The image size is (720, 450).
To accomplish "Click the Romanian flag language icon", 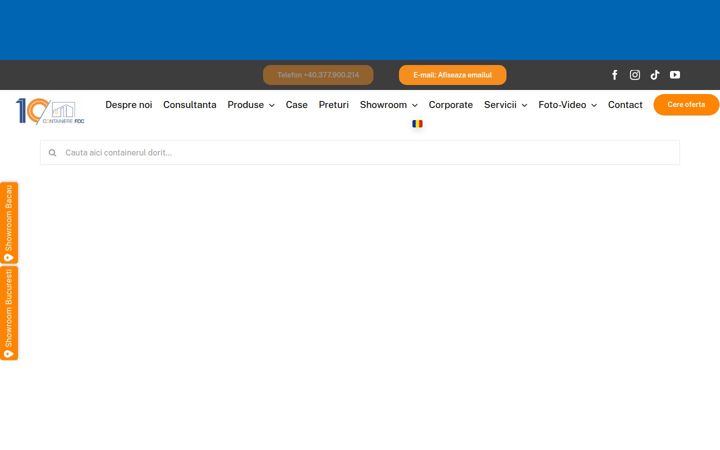I will (417, 124).
